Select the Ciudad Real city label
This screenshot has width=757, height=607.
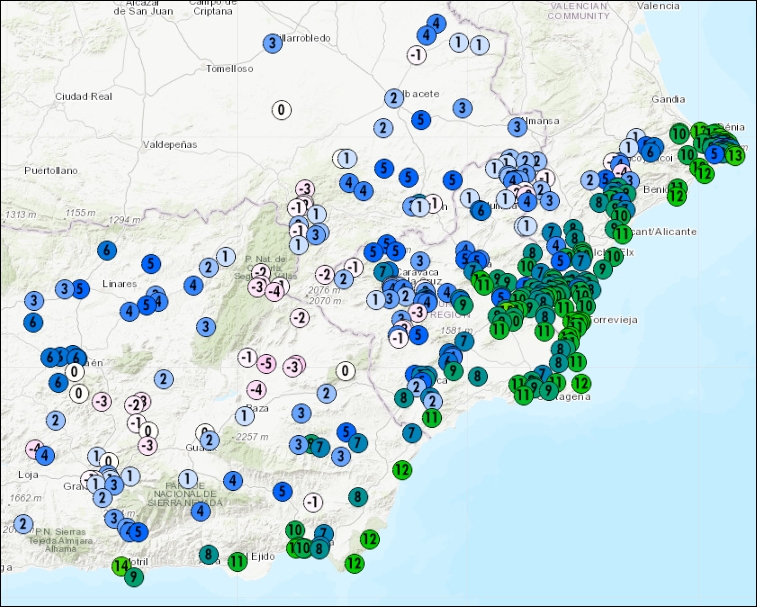(84, 97)
